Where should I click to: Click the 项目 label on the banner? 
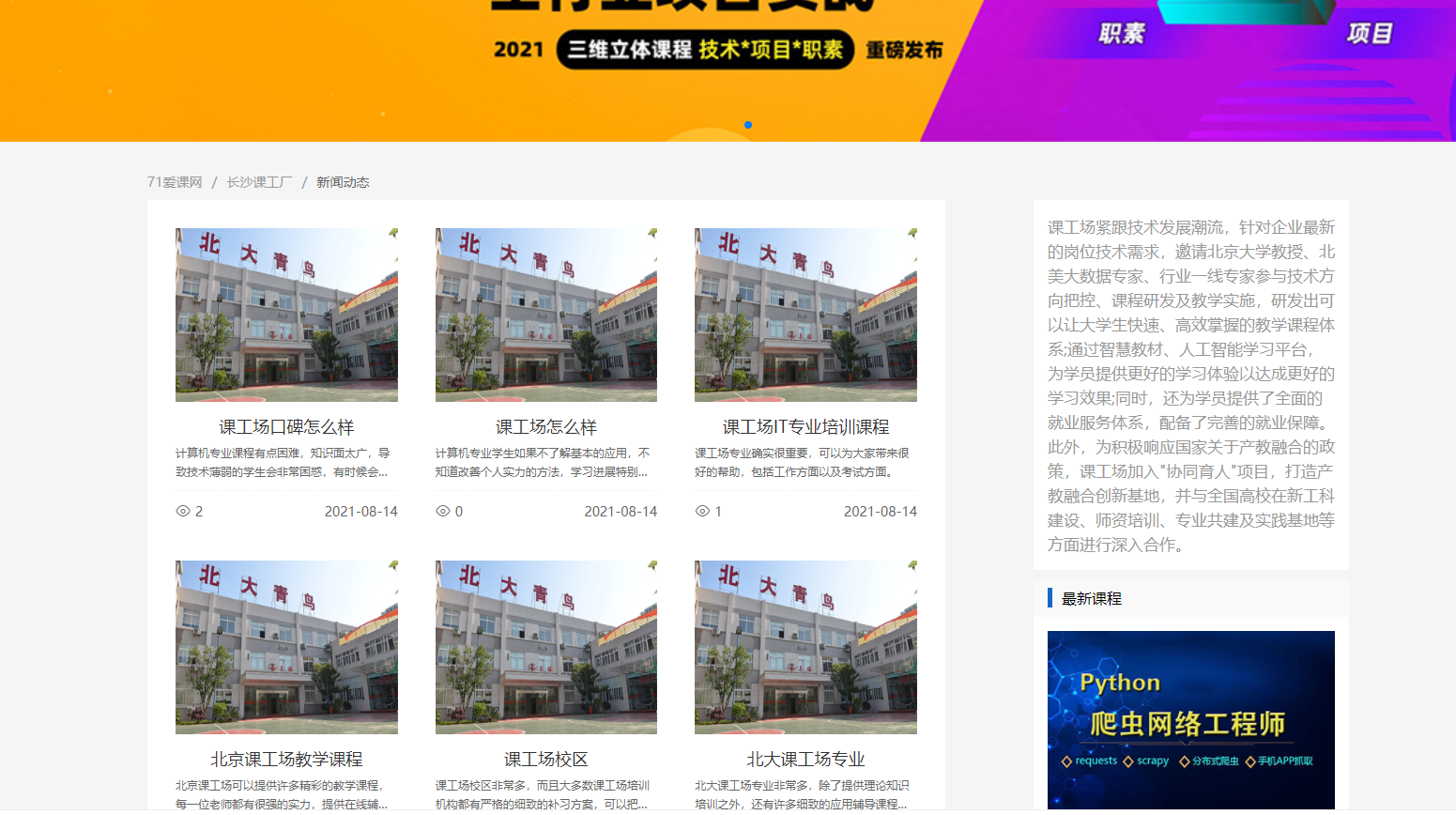coord(1370,34)
